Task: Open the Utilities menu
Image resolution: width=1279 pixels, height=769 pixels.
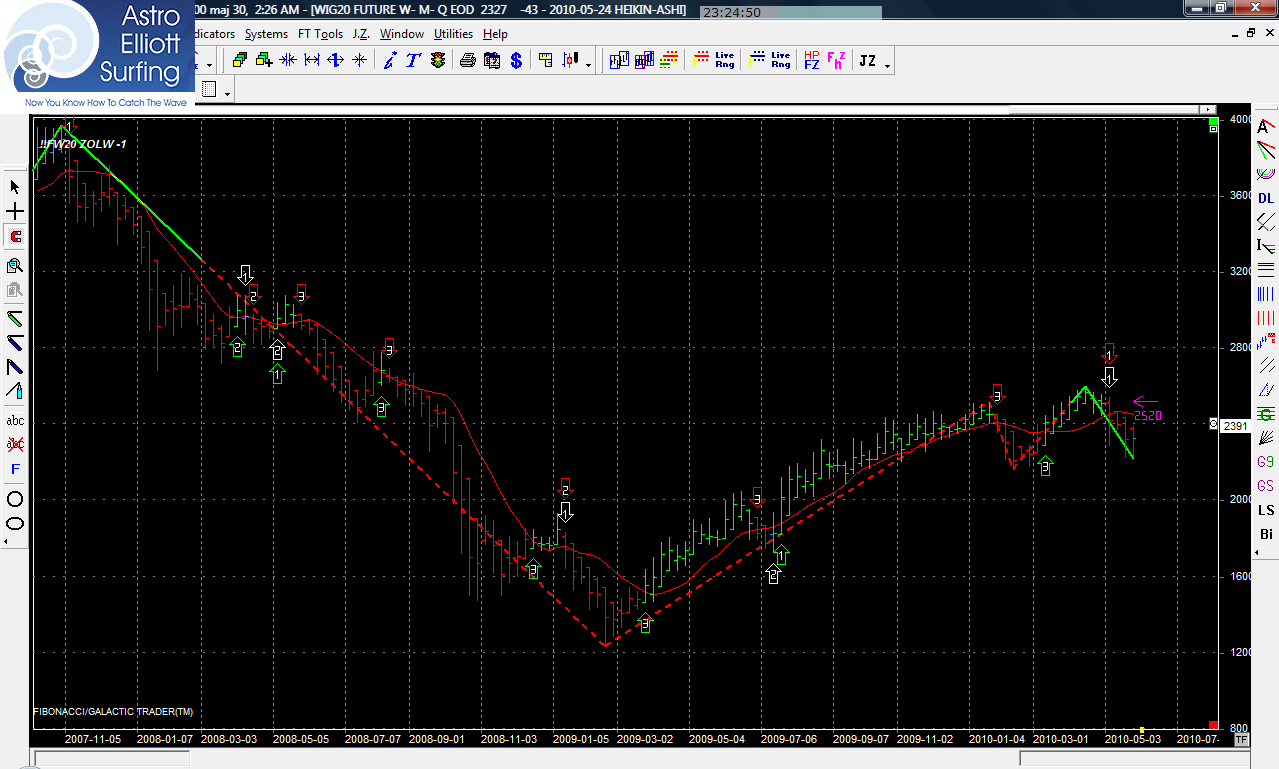Action: click(x=453, y=34)
